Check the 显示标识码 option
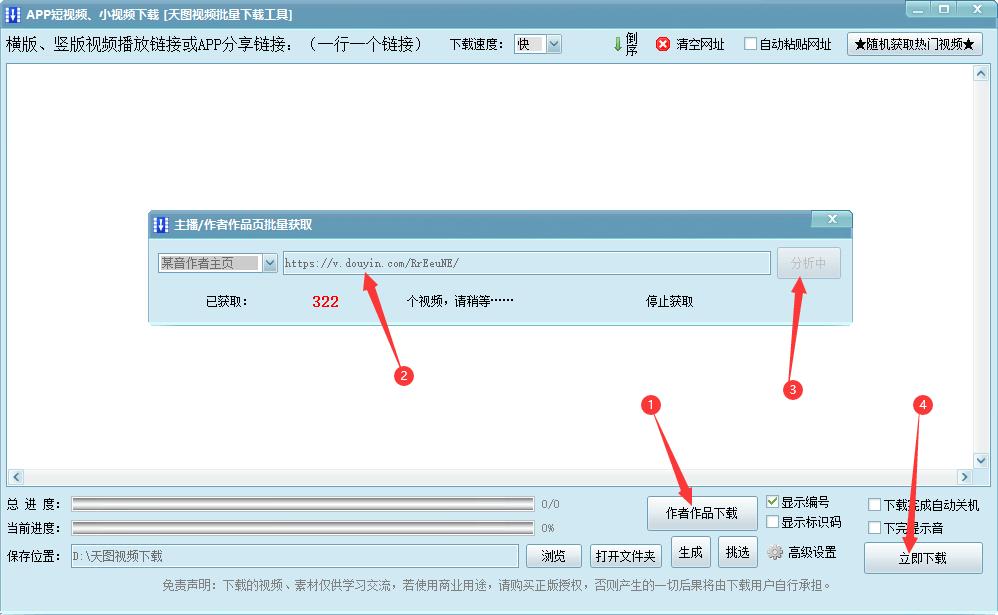The image size is (998, 615). click(772, 522)
